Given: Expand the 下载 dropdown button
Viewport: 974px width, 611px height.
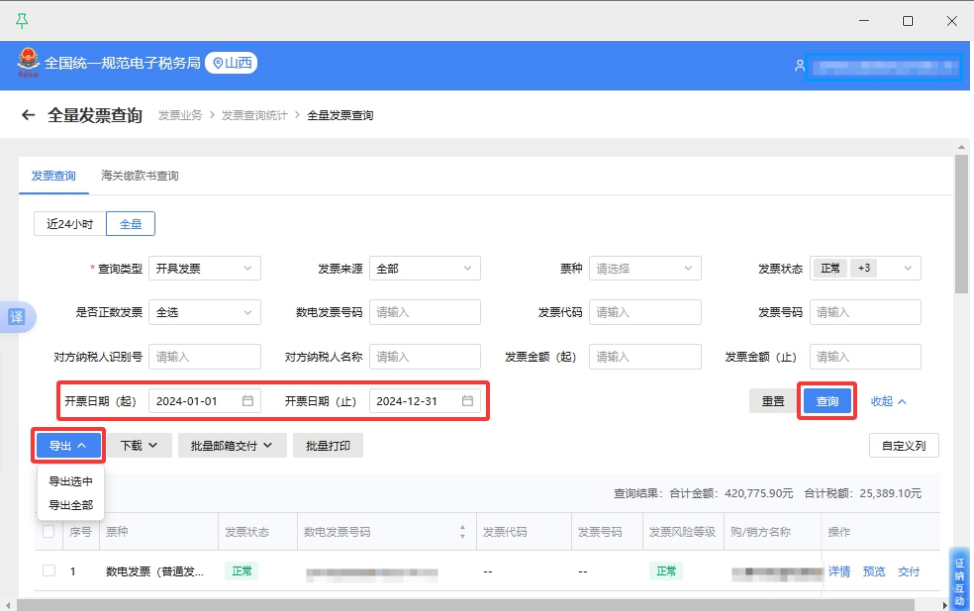Looking at the screenshot, I should coord(139,446).
